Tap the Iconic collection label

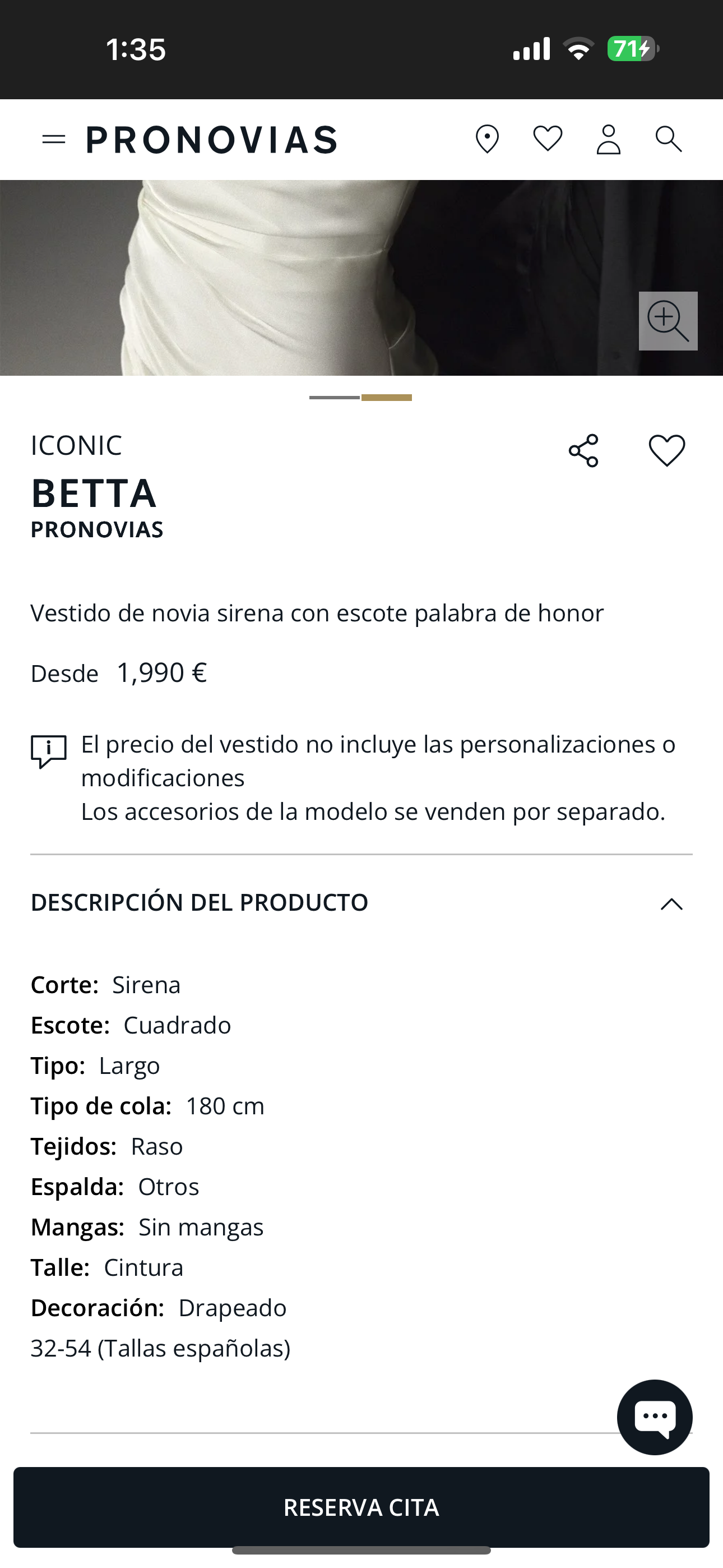(x=77, y=446)
